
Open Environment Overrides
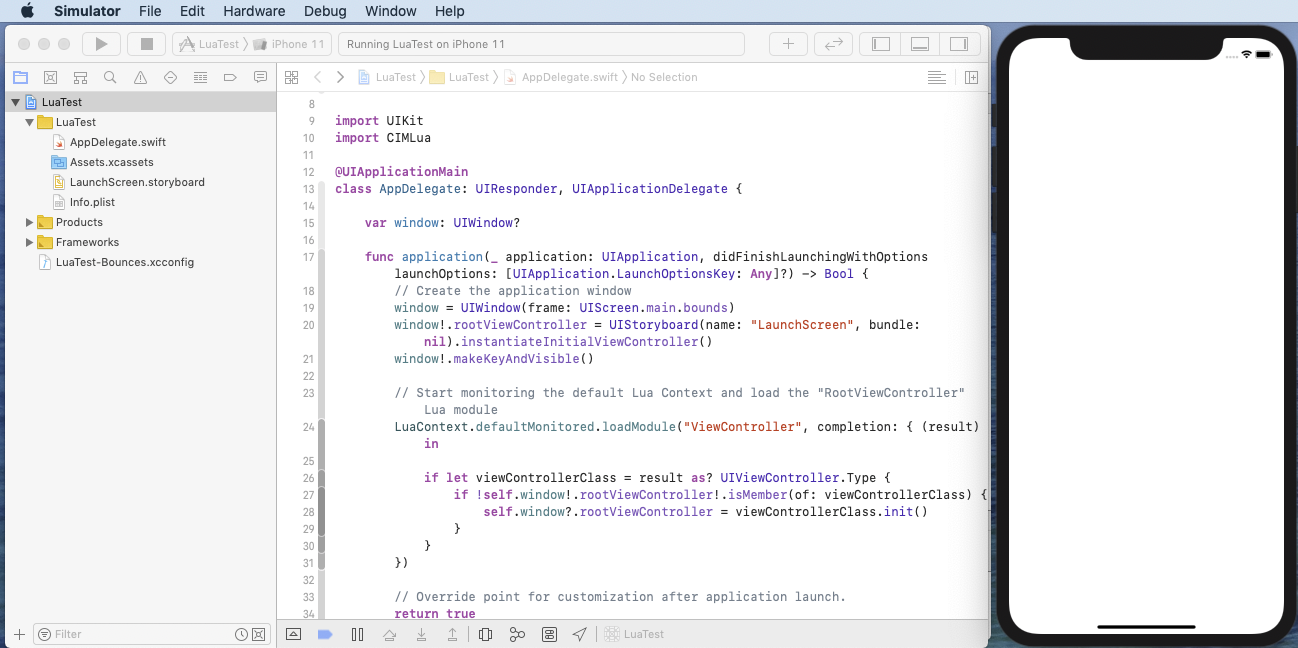point(549,634)
